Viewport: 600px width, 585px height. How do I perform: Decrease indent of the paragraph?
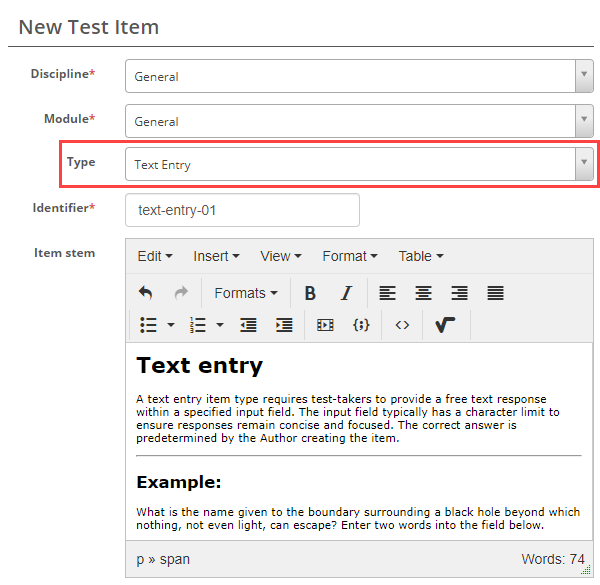pyautogui.click(x=248, y=325)
